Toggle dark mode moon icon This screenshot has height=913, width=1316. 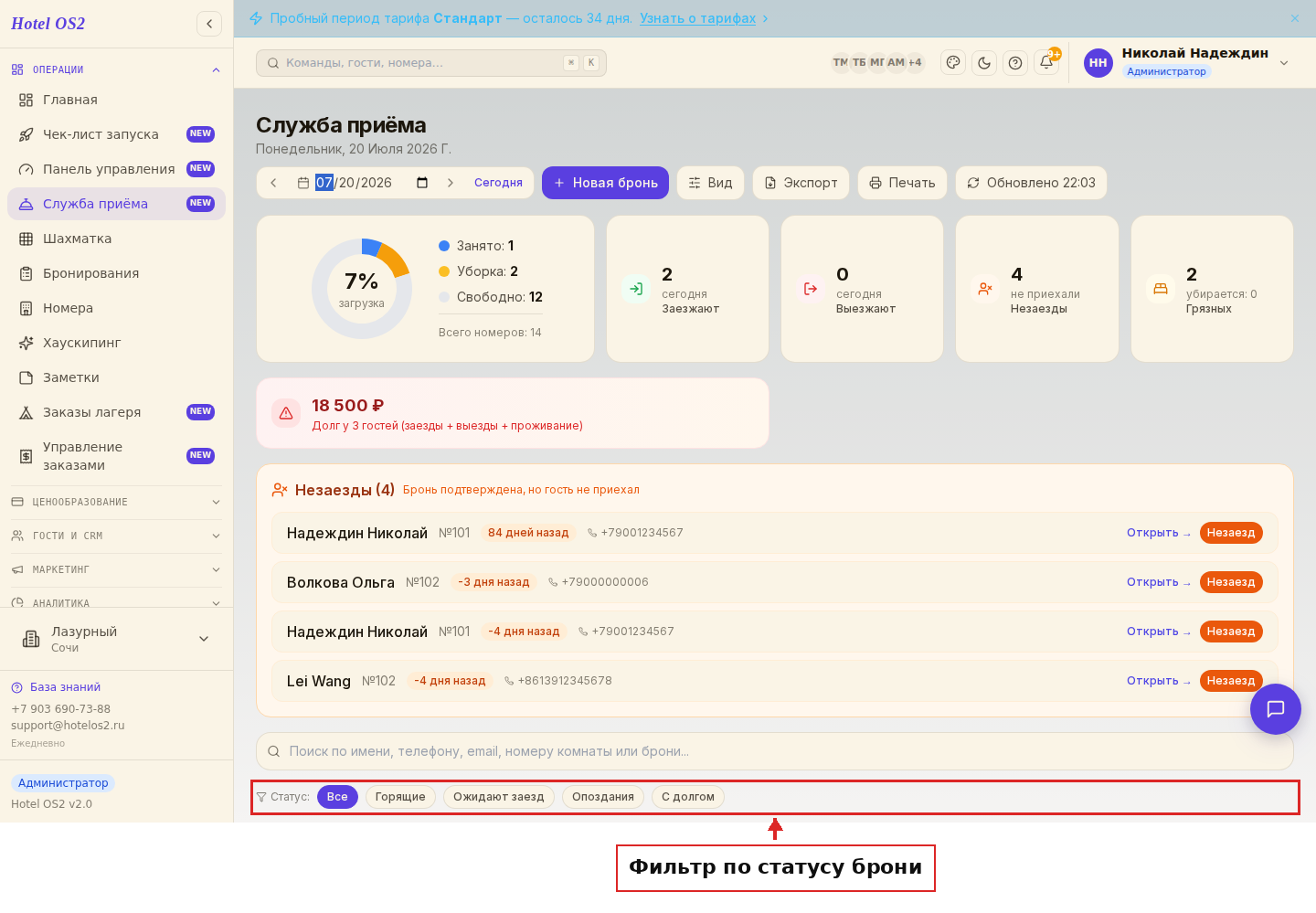(x=984, y=62)
